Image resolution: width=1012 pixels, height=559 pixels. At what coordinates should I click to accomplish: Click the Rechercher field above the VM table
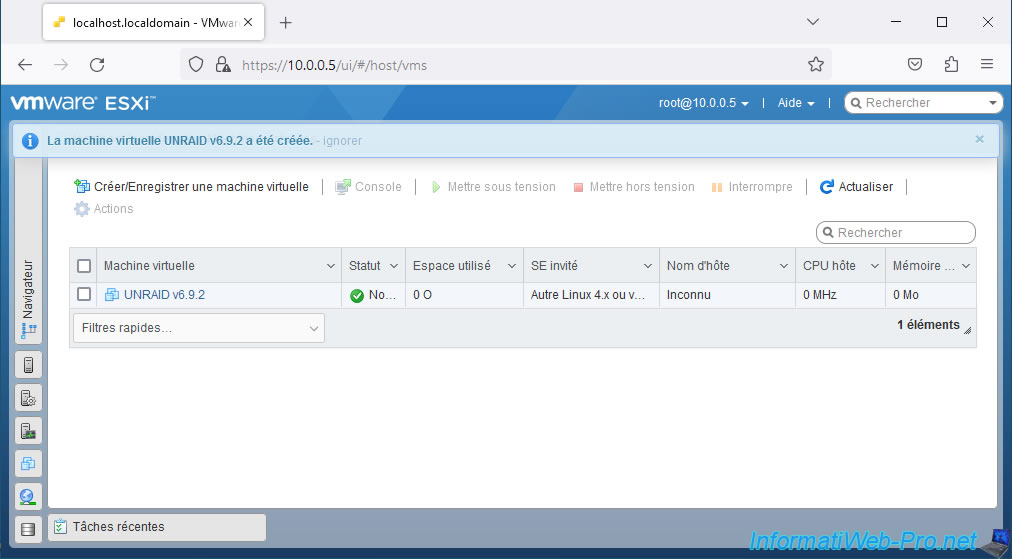coord(895,233)
